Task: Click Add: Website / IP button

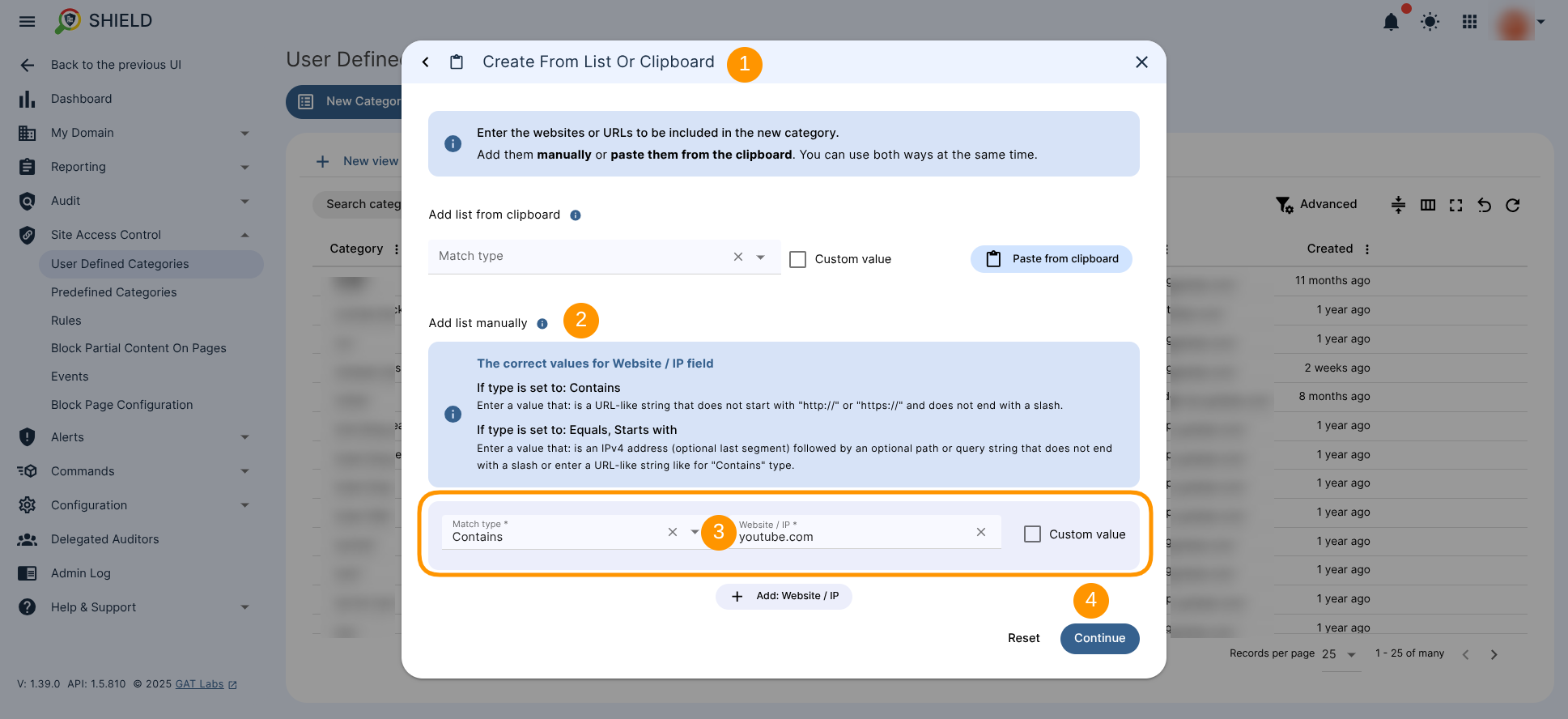Action: [x=784, y=597]
